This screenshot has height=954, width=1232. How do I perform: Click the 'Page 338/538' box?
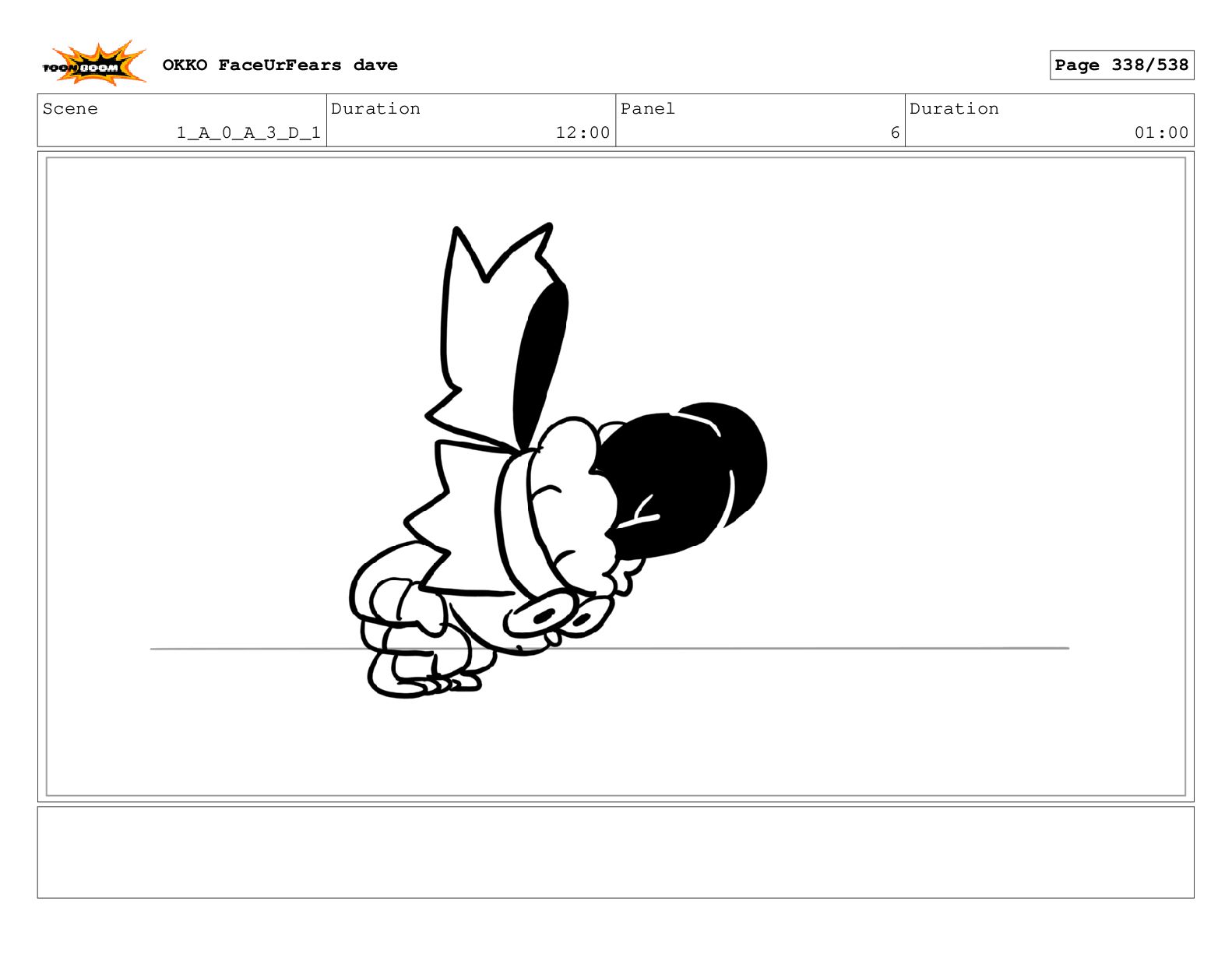coord(1121,65)
